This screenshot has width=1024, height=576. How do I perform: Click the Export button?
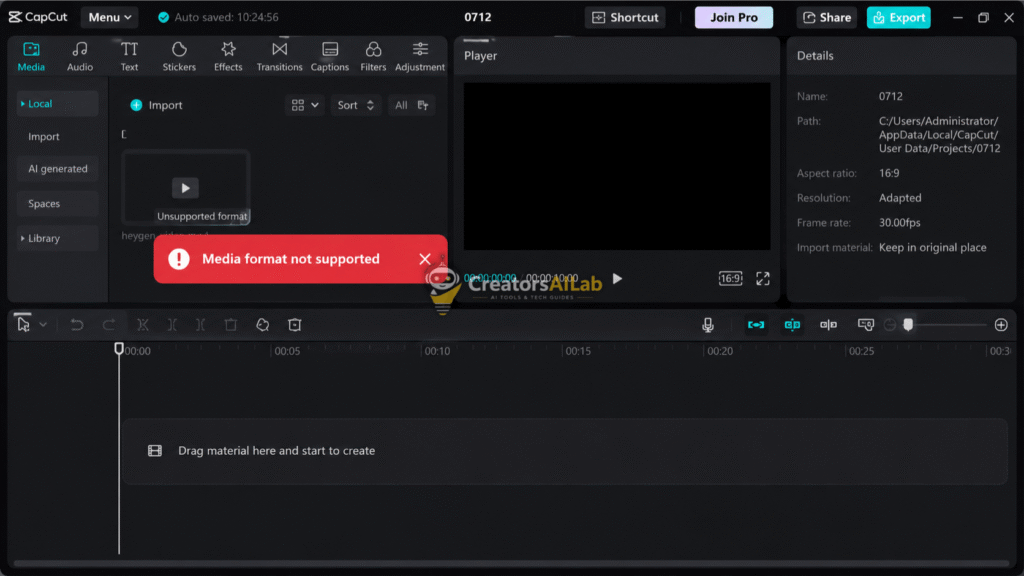tap(899, 18)
